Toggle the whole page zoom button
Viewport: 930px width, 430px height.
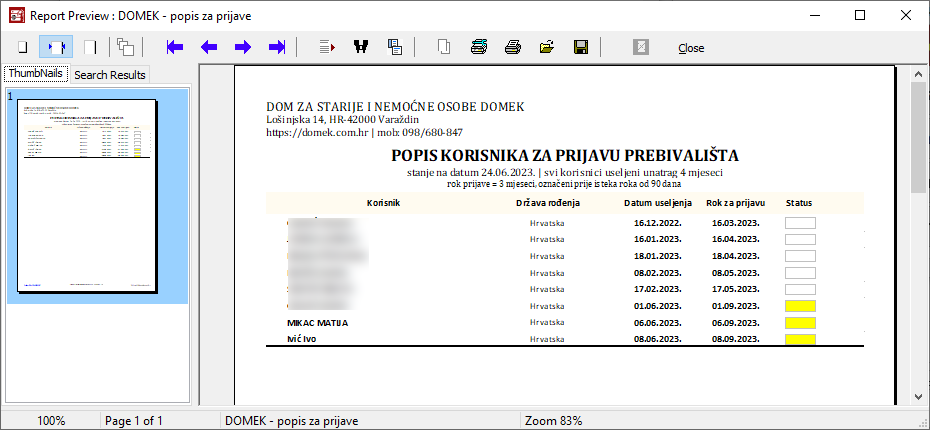point(22,47)
